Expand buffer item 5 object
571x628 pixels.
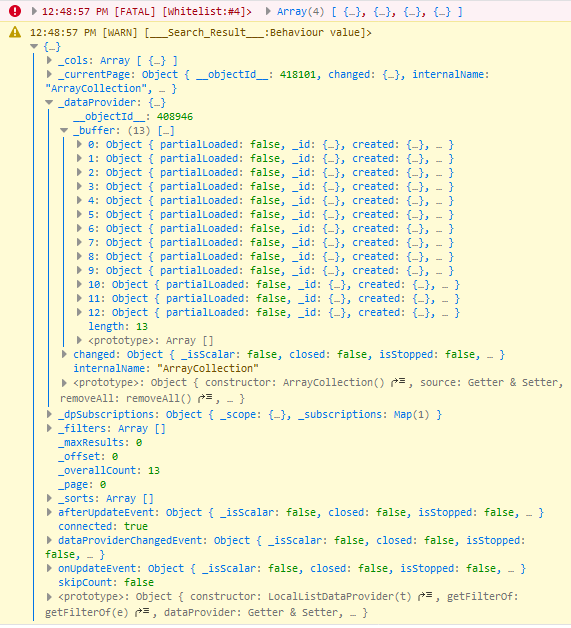(x=79, y=214)
